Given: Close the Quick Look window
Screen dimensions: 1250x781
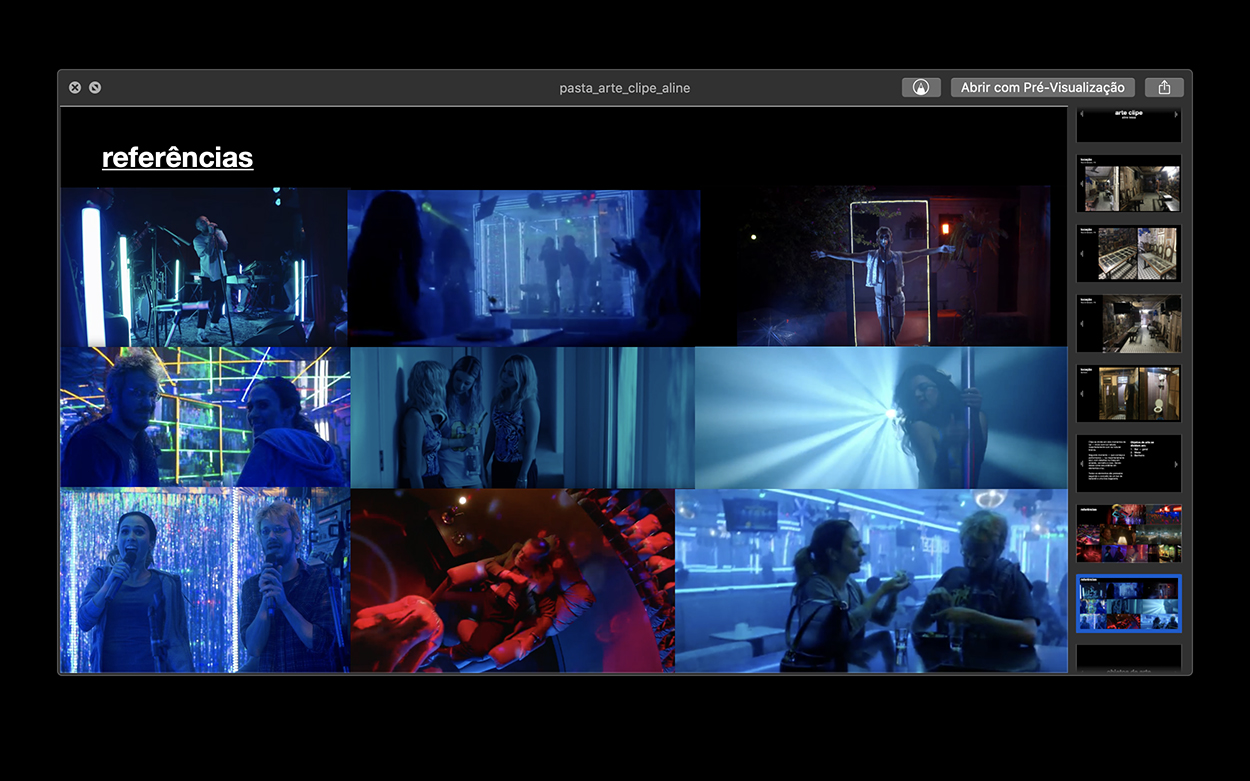Looking at the screenshot, I should [75, 88].
